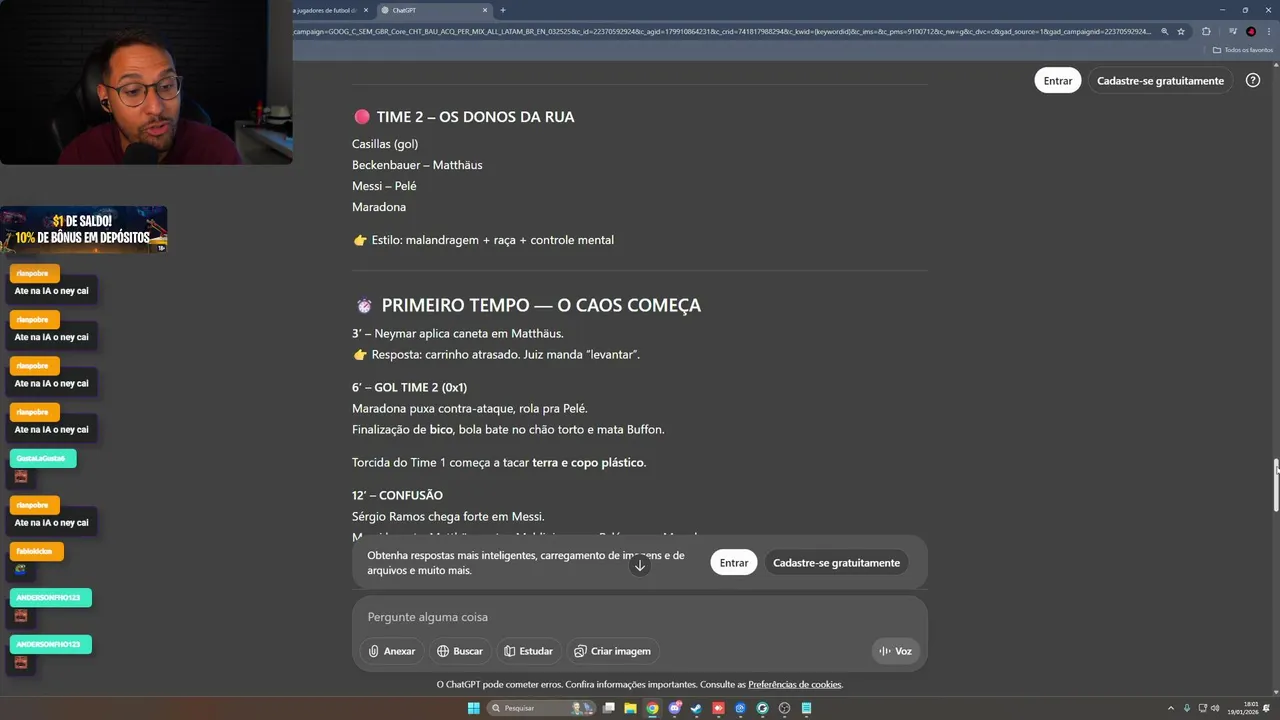This screenshot has height=720, width=1280.
Task: Click the browser address bar URL
Action: point(720,31)
